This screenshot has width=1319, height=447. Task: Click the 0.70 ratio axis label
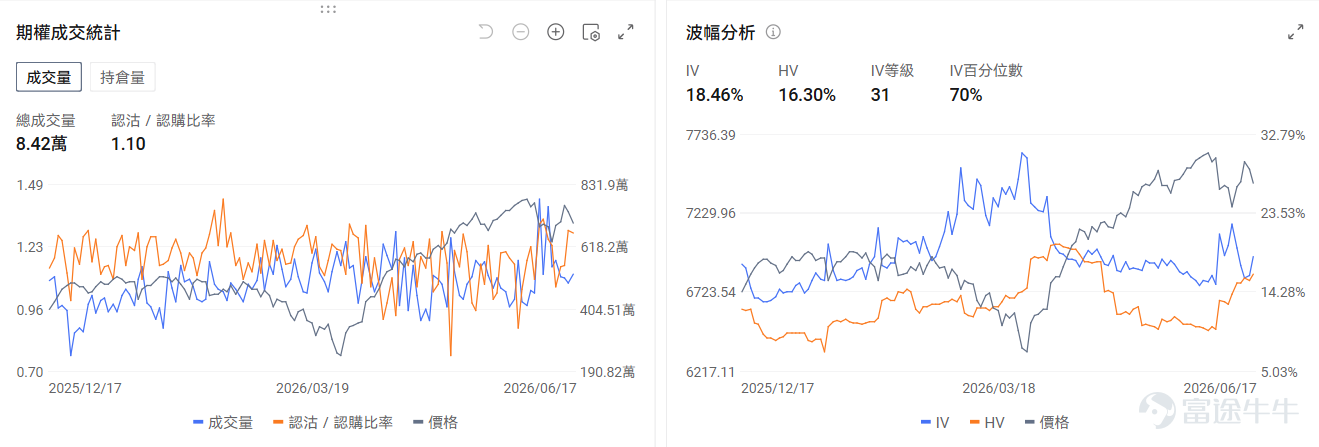point(30,372)
